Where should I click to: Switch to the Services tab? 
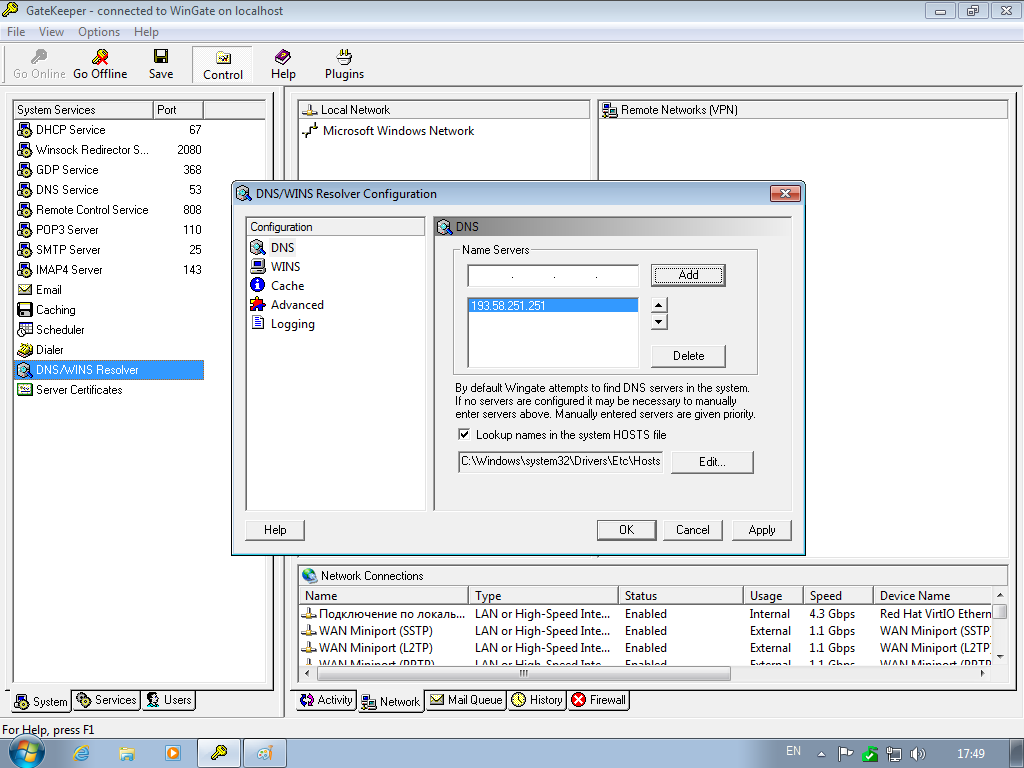106,700
